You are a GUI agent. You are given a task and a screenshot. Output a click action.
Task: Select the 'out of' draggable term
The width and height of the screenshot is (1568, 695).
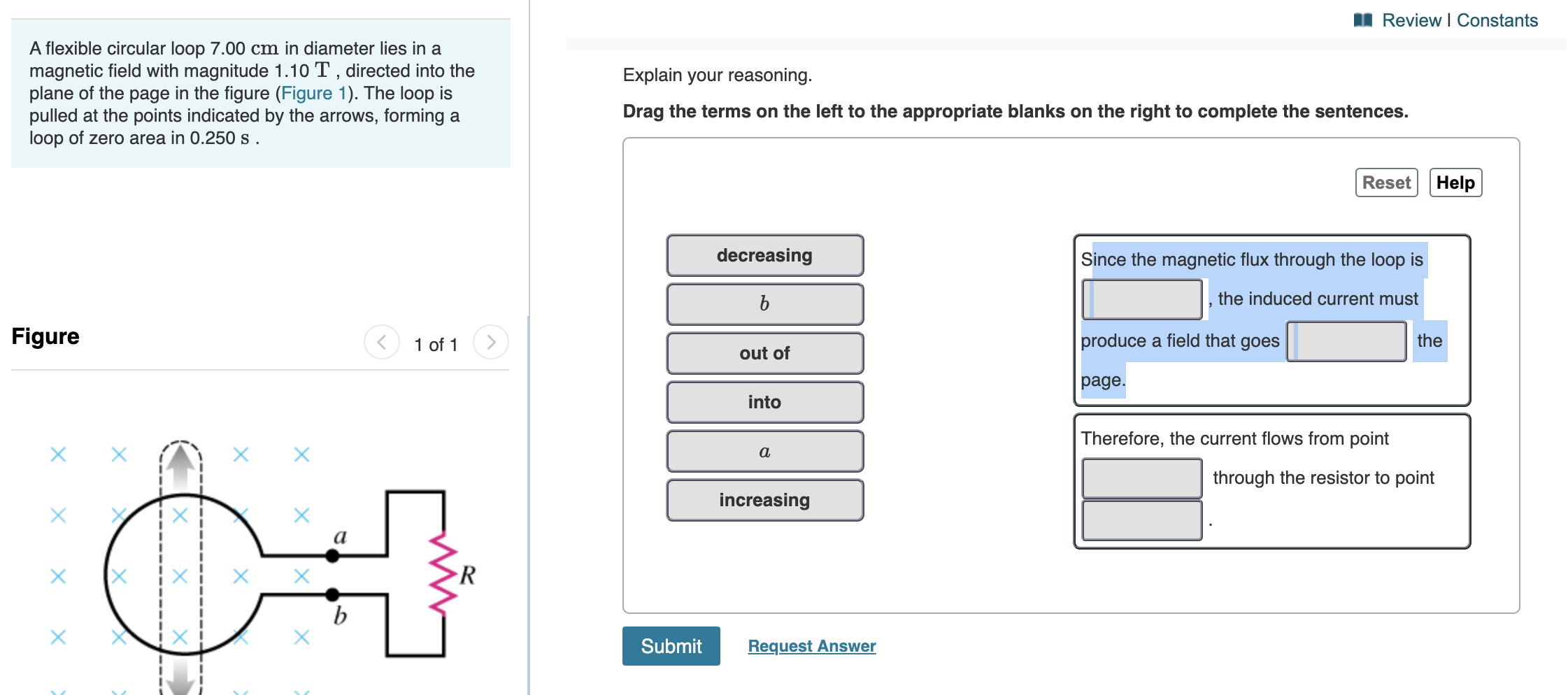764,353
